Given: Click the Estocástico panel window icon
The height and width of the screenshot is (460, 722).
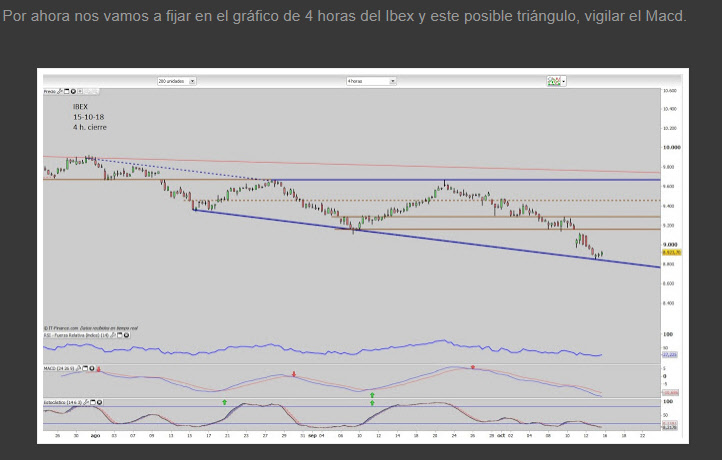Looking at the screenshot, I should point(93,402).
